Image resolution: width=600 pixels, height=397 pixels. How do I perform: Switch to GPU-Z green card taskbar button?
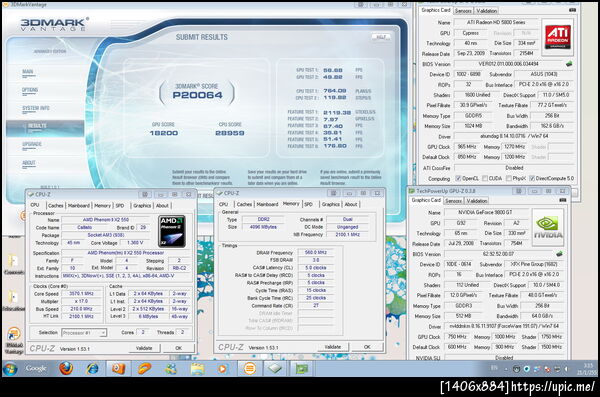(302, 369)
